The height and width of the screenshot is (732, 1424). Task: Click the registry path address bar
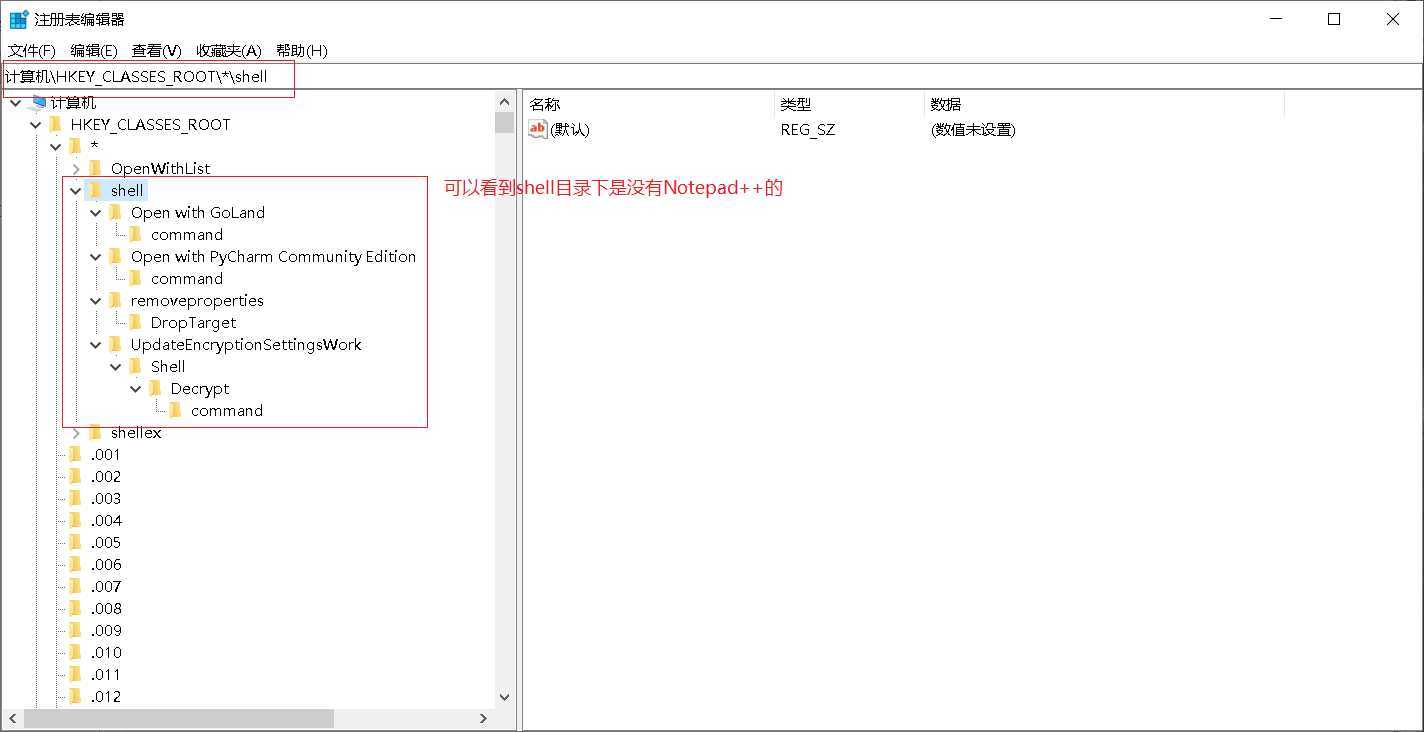pos(712,76)
